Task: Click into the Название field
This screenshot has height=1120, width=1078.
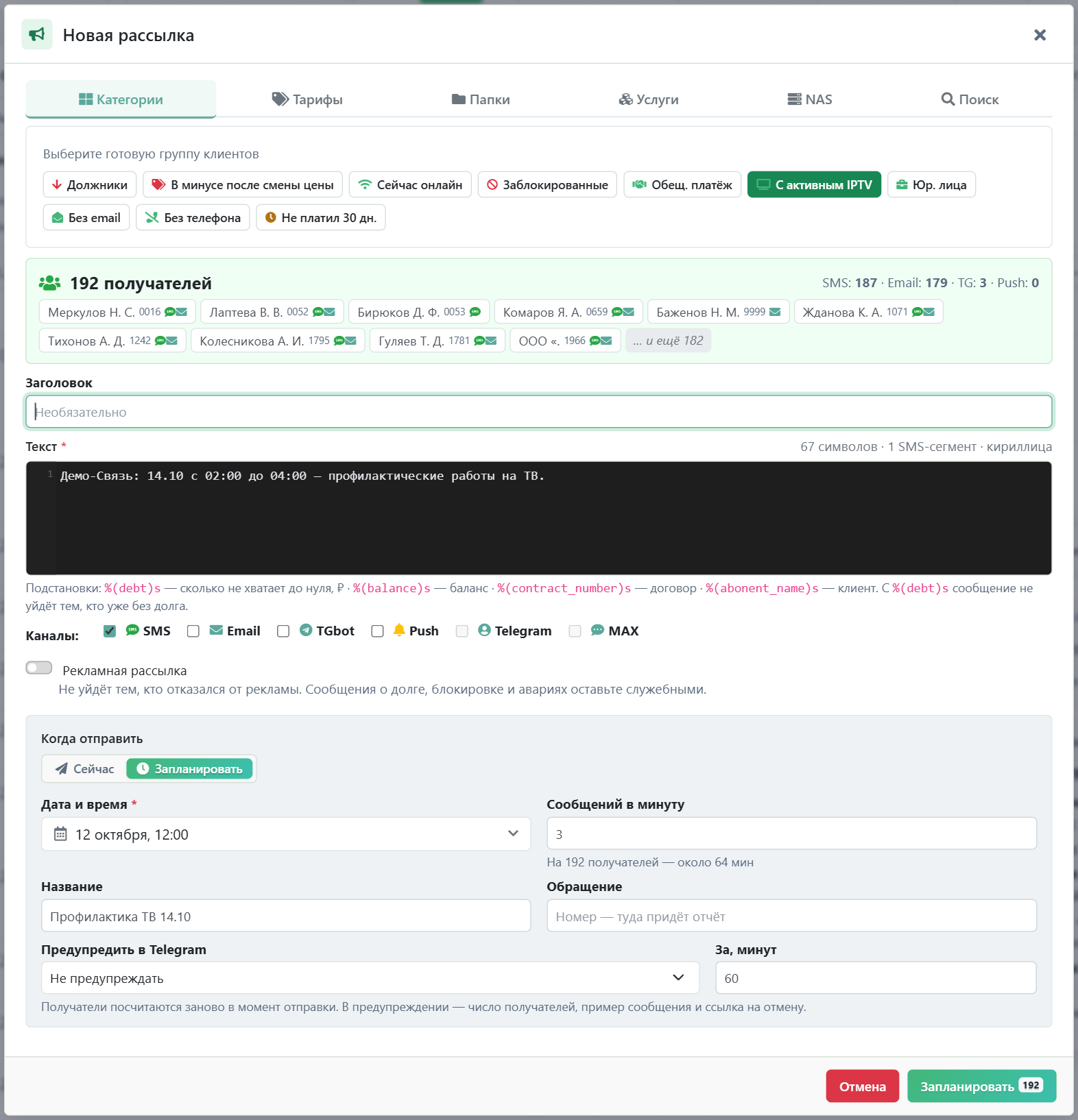Action: (x=286, y=916)
